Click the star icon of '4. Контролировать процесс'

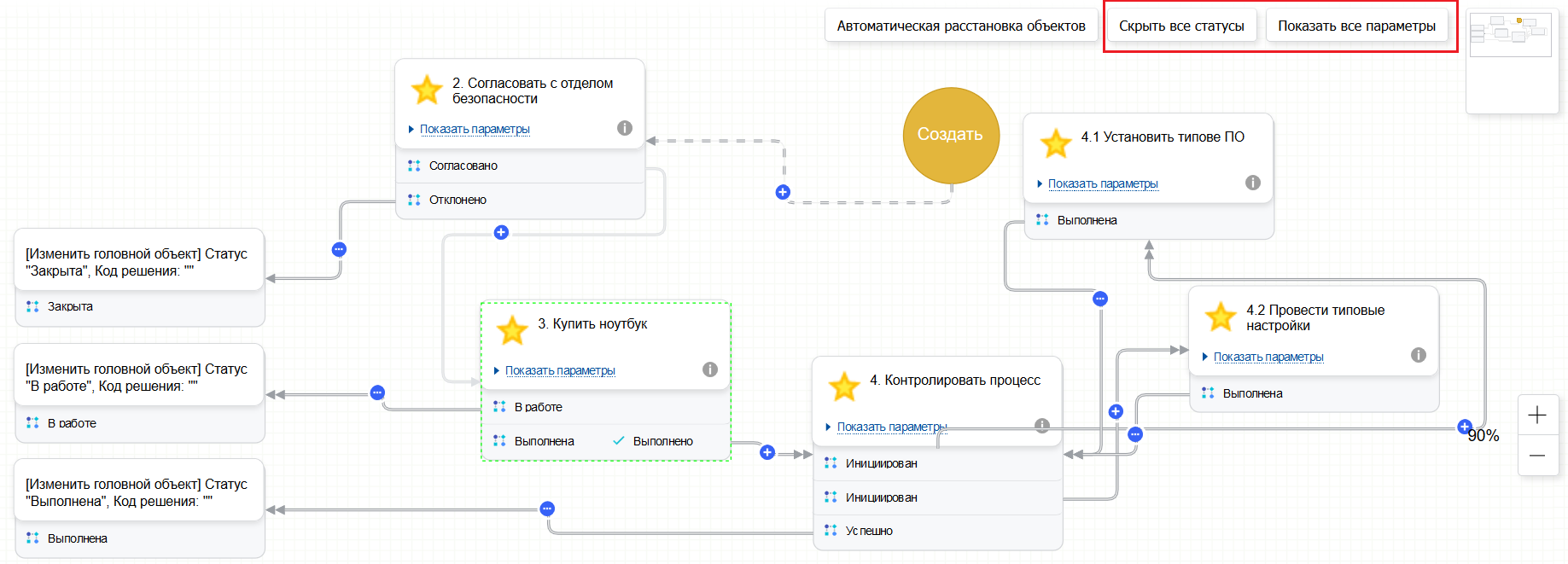[844, 387]
